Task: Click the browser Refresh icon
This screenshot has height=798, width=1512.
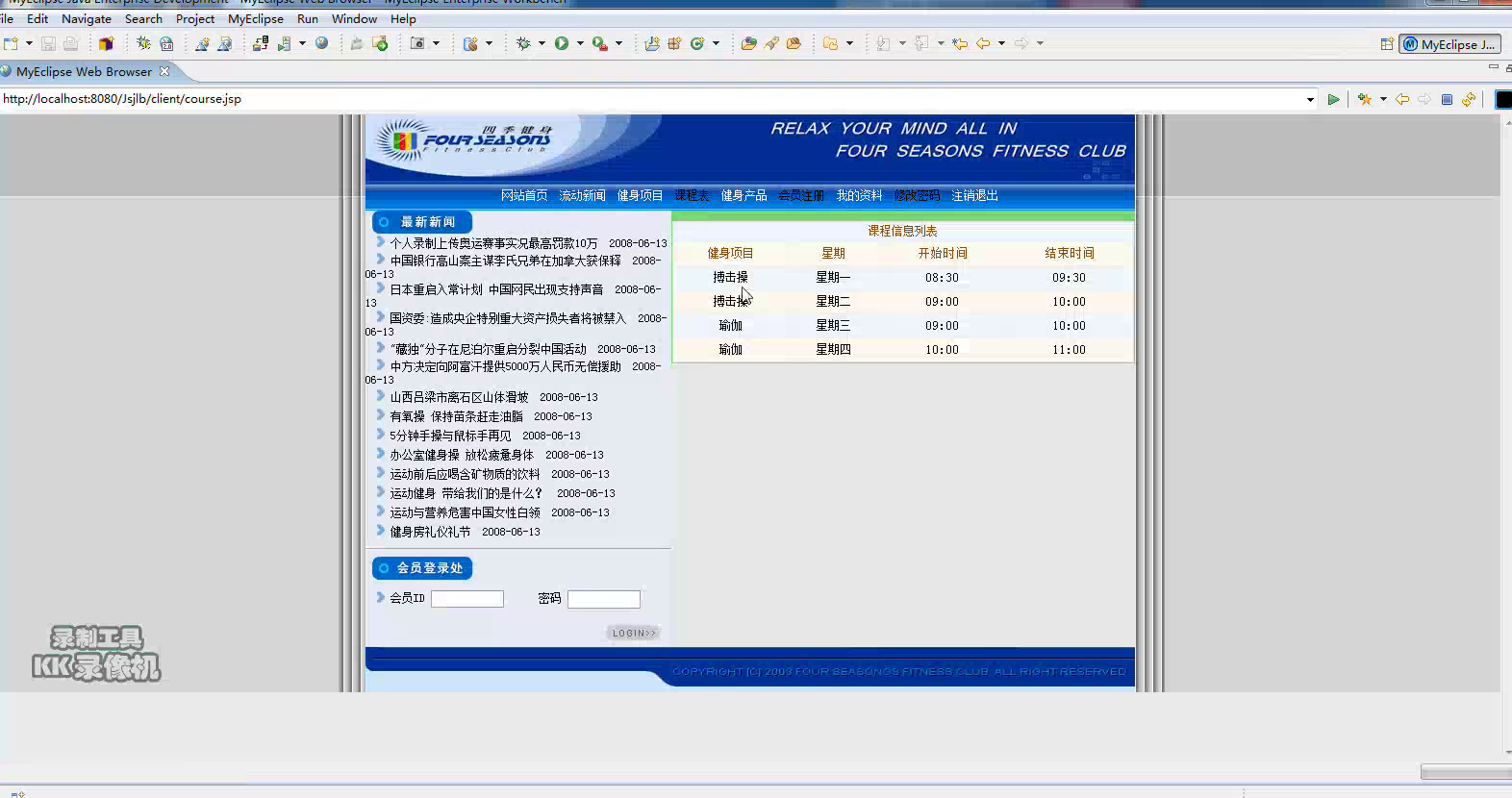Action: (1469, 99)
